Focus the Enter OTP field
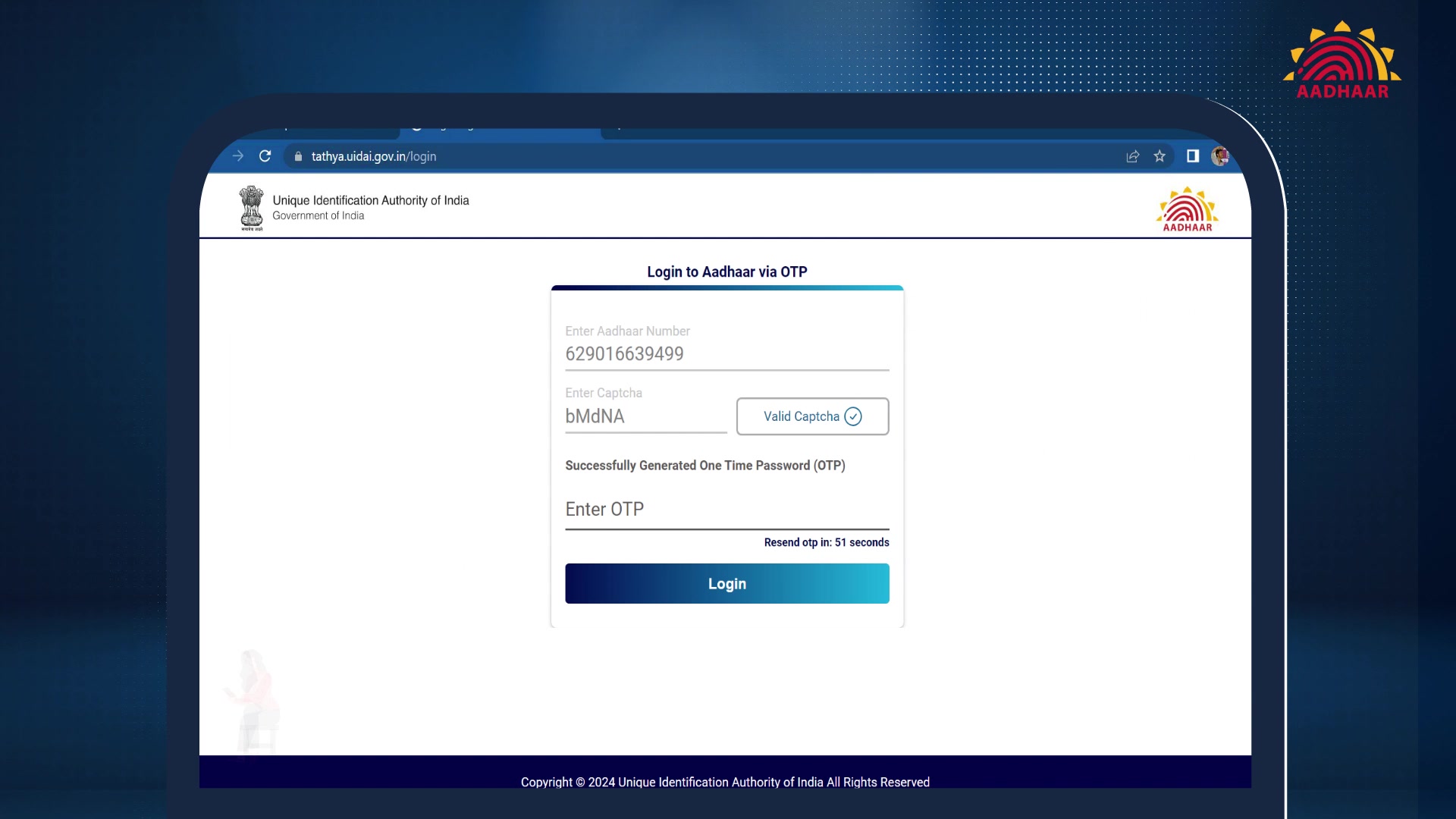Image resolution: width=1456 pixels, height=819 pixels. [726, 510]
